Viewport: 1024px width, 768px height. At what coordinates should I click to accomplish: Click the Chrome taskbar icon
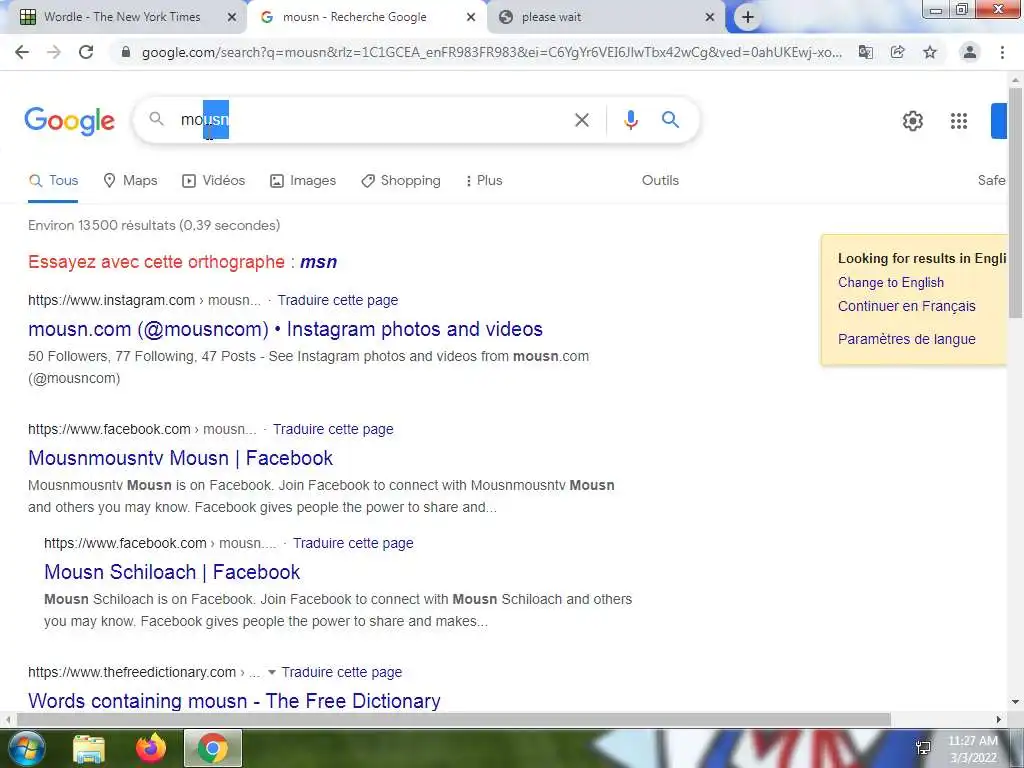click(x=213, y=748)
